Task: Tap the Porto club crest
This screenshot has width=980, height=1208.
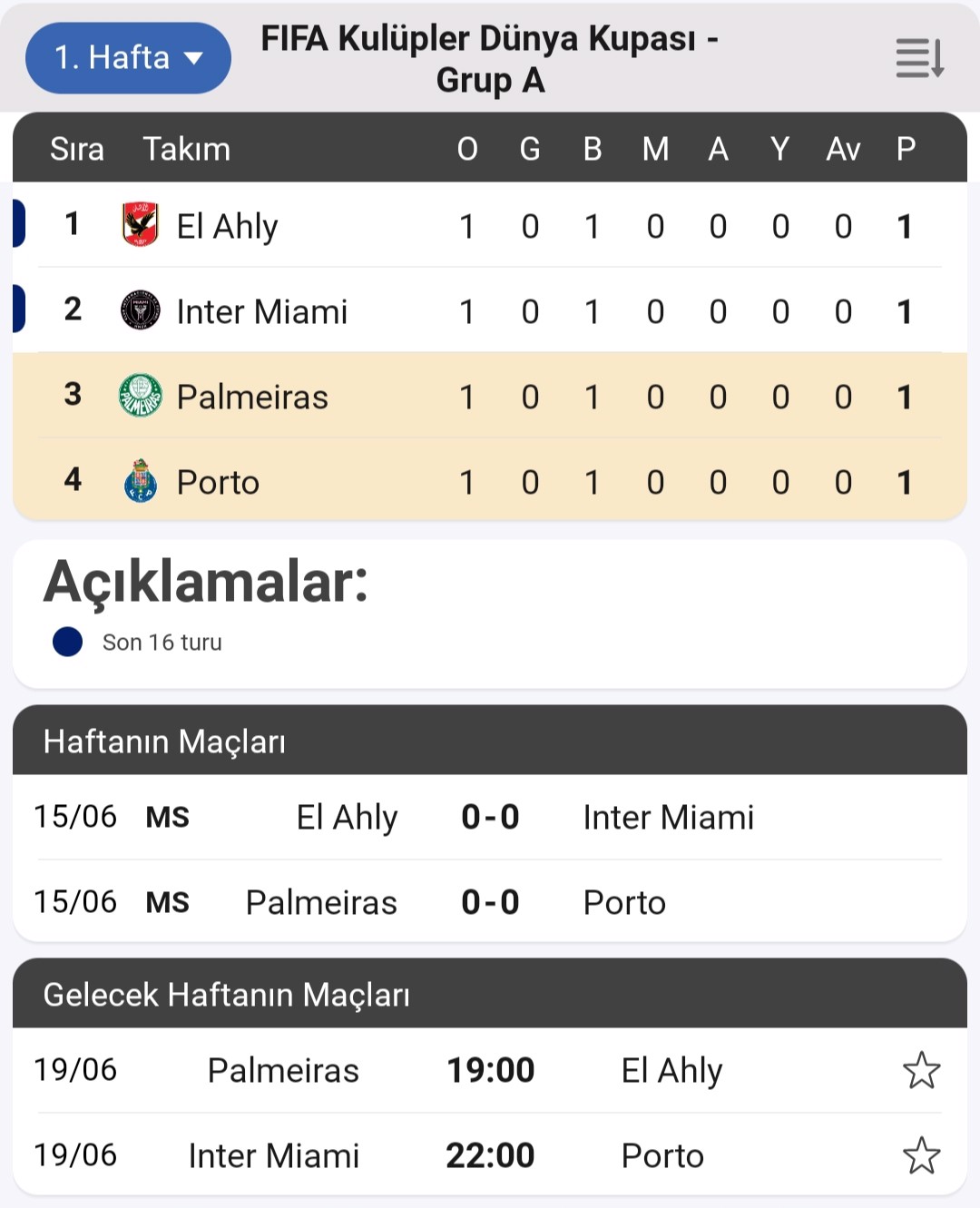Action: (141, 481)
